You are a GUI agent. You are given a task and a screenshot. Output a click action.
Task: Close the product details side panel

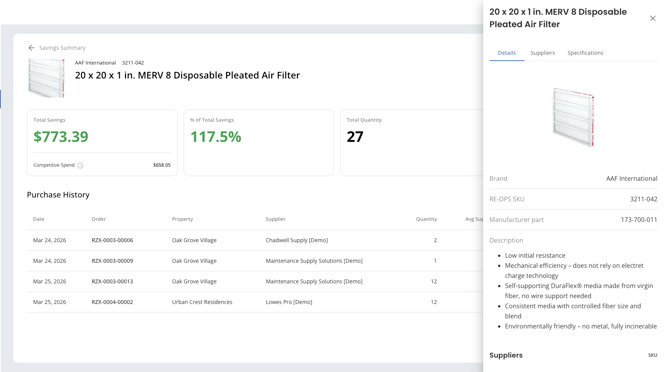(652, 18)
